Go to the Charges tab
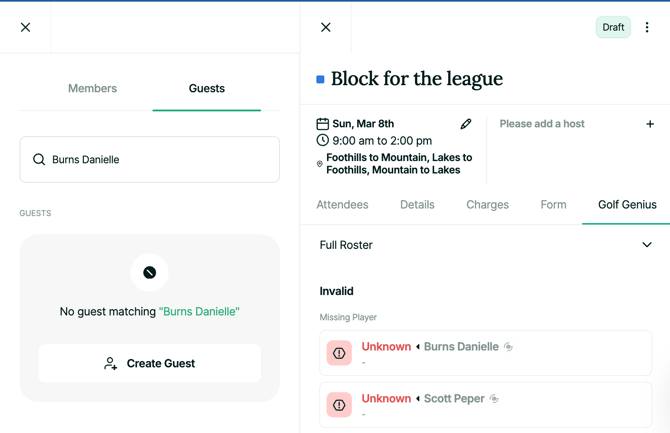The height and width of the screenshot is (433, 670). [x=487, y=205]
